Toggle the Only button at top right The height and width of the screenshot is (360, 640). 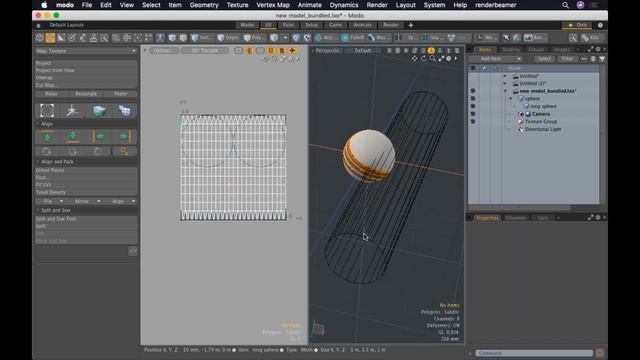[x=577, y=25]
